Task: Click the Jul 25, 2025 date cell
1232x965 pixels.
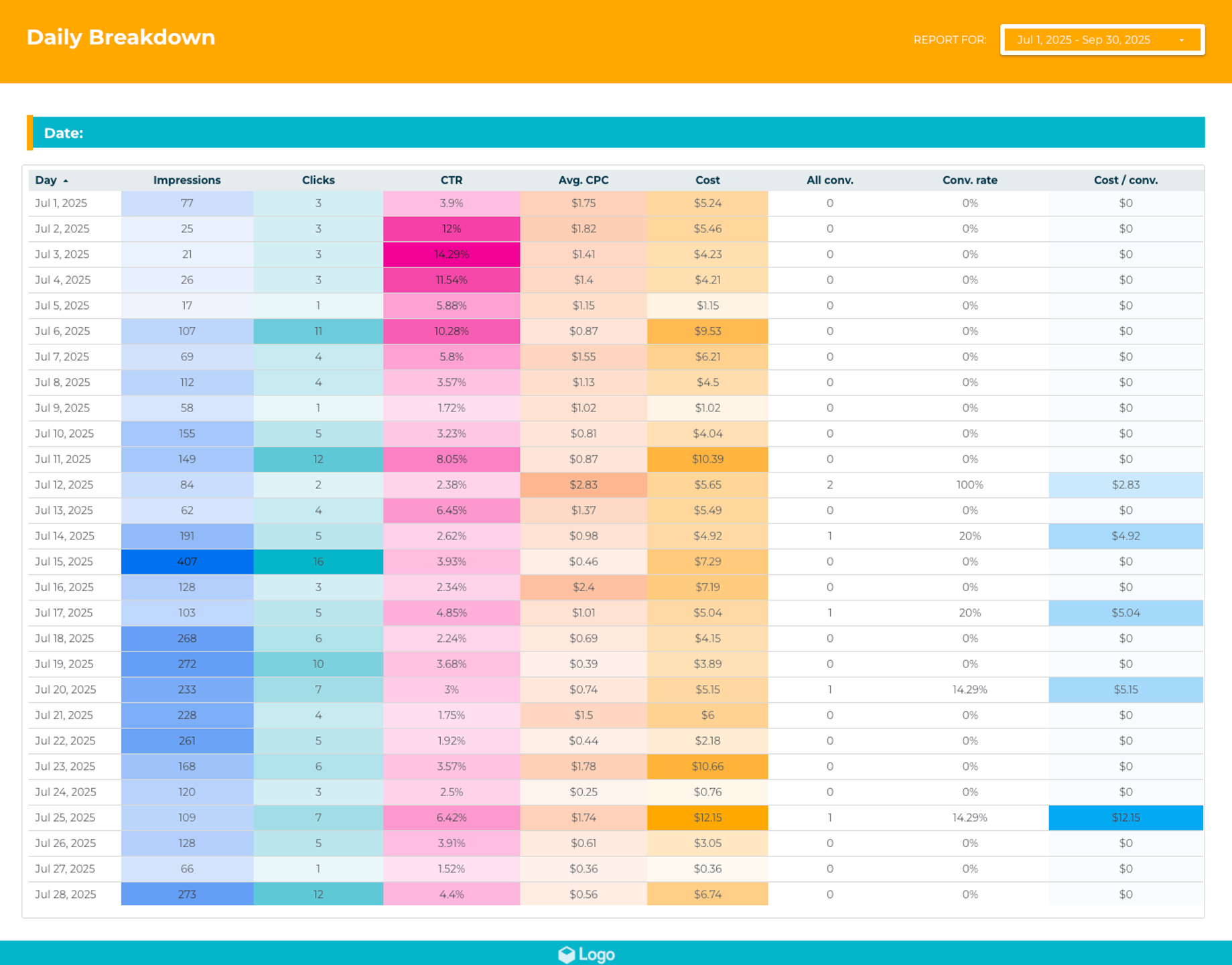Action: coord(65,818)
